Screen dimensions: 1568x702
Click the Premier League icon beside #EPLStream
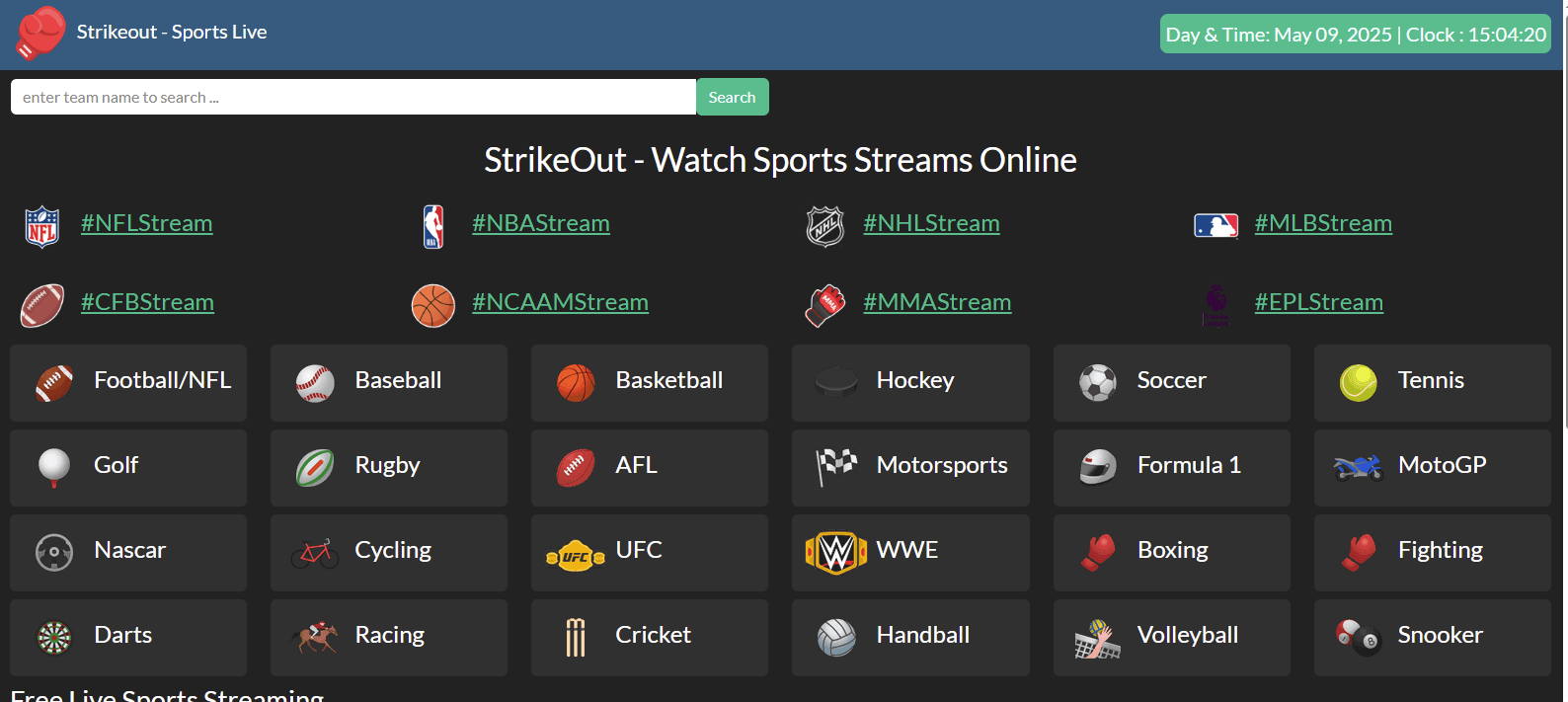click(x=1216, y=306)
